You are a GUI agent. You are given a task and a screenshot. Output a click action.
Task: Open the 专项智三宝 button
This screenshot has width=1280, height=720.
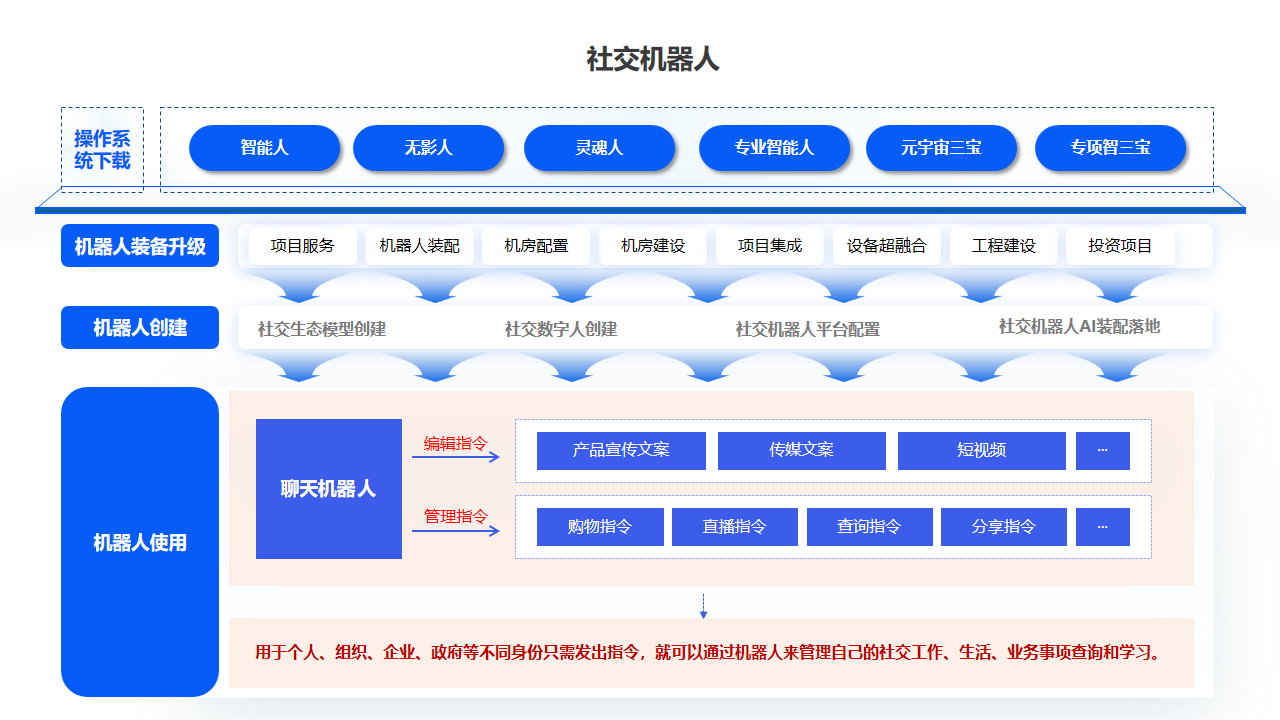point(1111,148)
